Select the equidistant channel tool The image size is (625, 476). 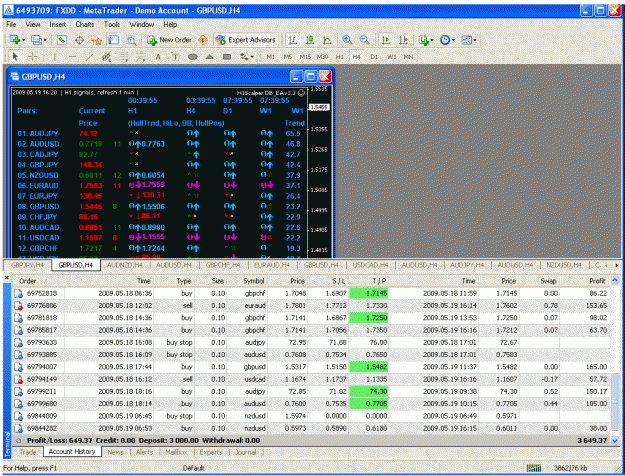tap(106, 57)
